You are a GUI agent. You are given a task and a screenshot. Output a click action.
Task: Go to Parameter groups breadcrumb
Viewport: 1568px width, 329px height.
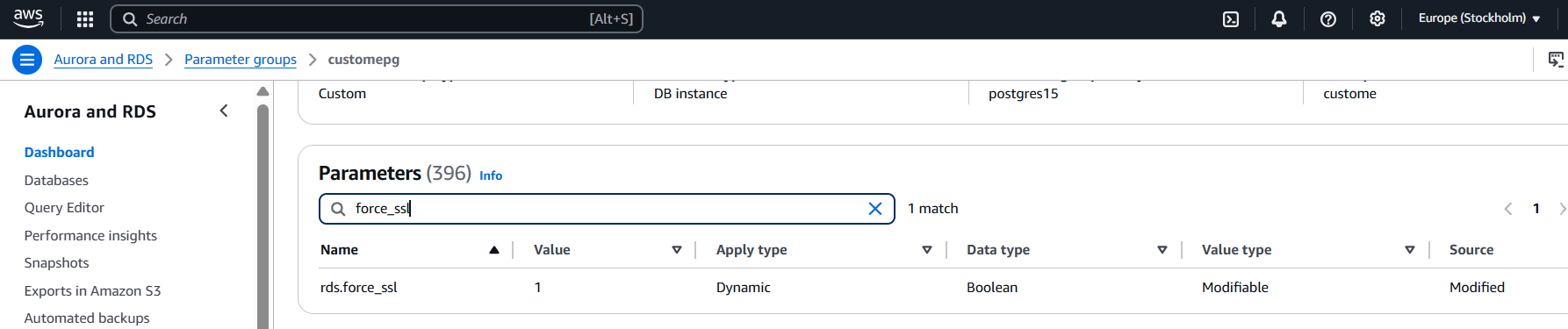(241, 60)
